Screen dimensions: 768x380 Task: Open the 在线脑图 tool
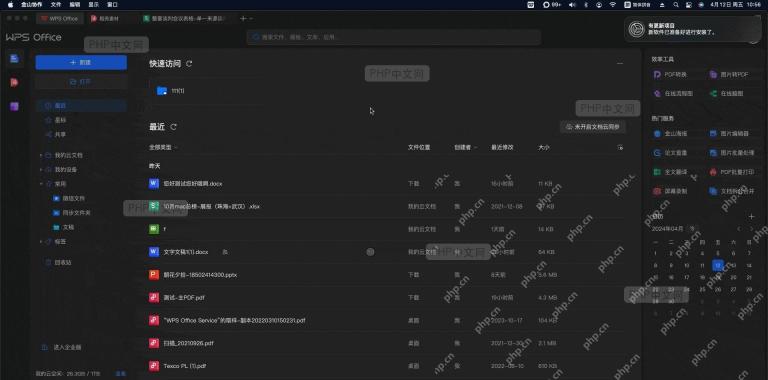coord(727,93)
